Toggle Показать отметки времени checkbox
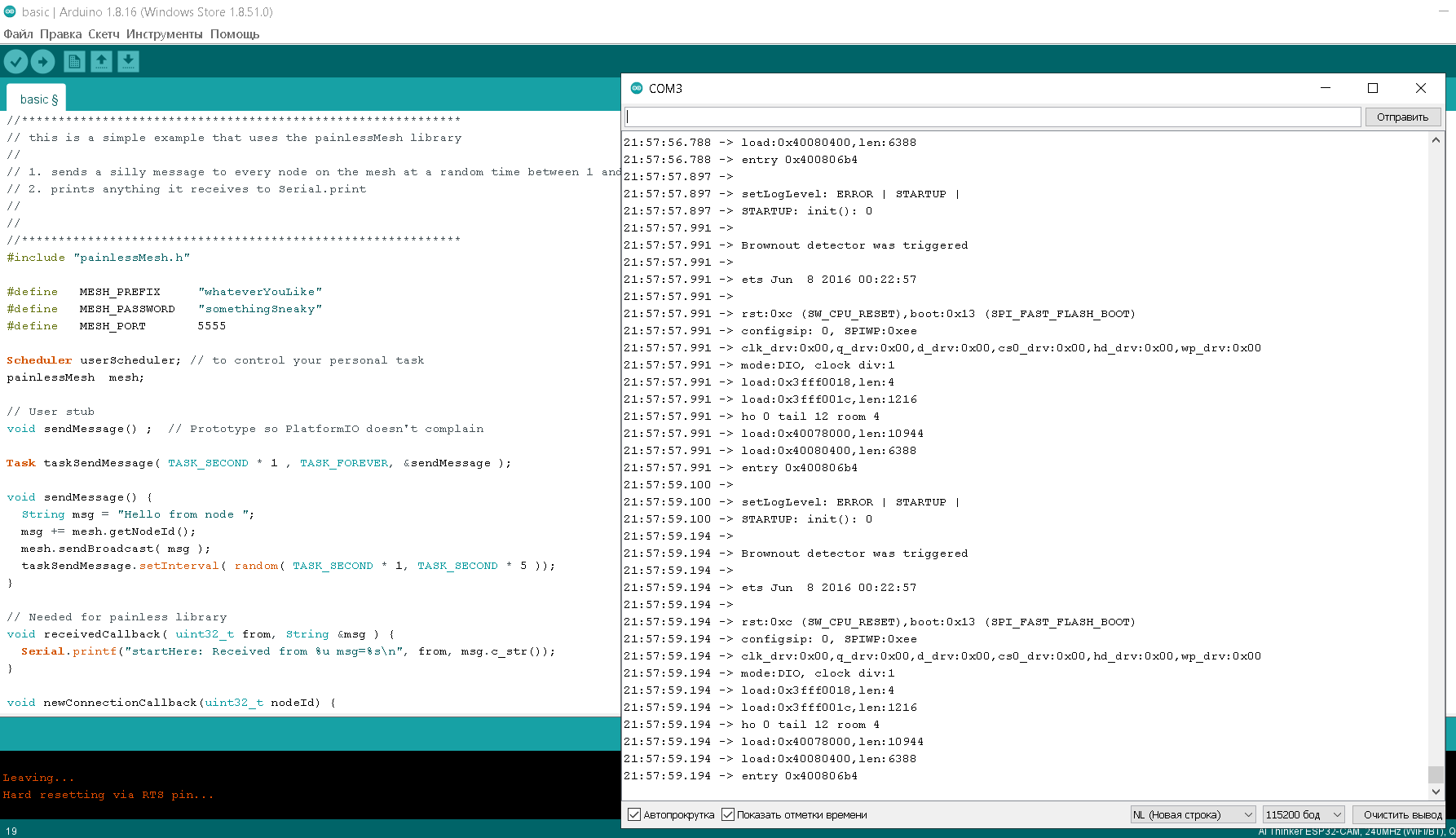The height and width of the screenshot is (838, 1456). 728,814
